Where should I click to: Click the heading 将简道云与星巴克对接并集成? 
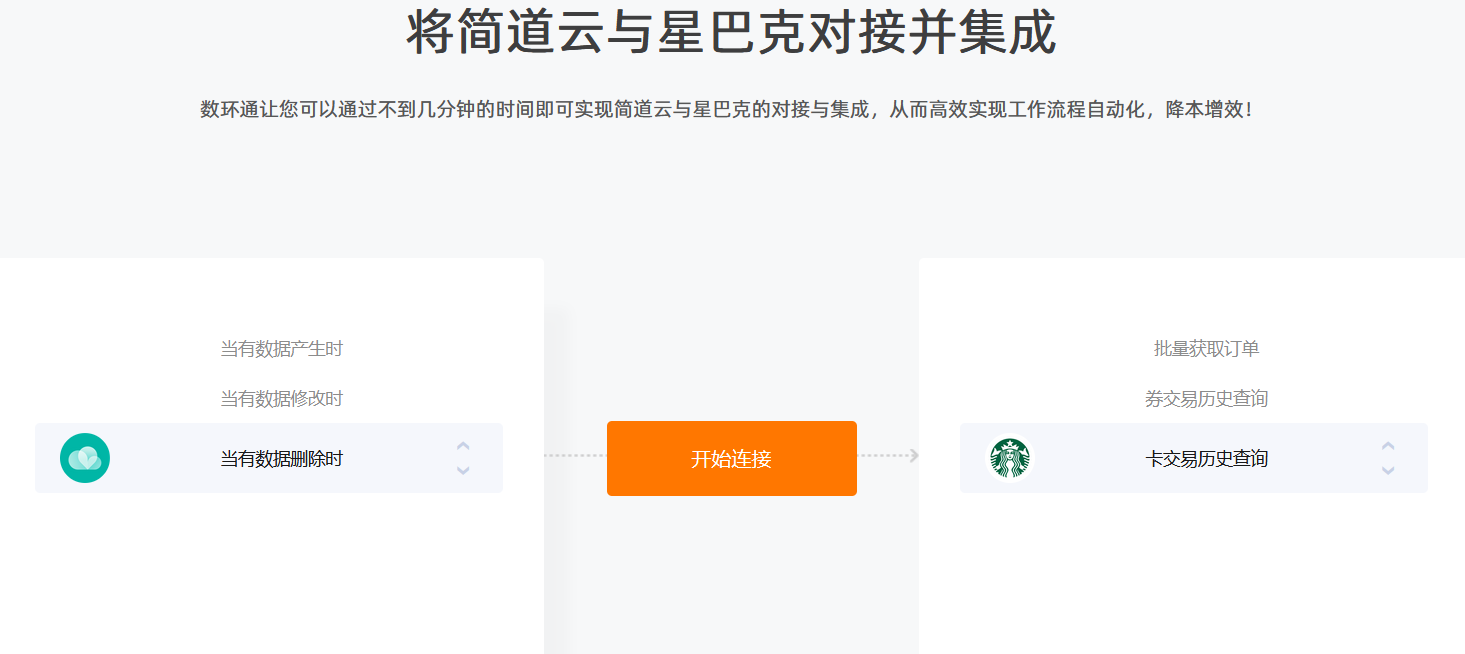tap(732, 33)
